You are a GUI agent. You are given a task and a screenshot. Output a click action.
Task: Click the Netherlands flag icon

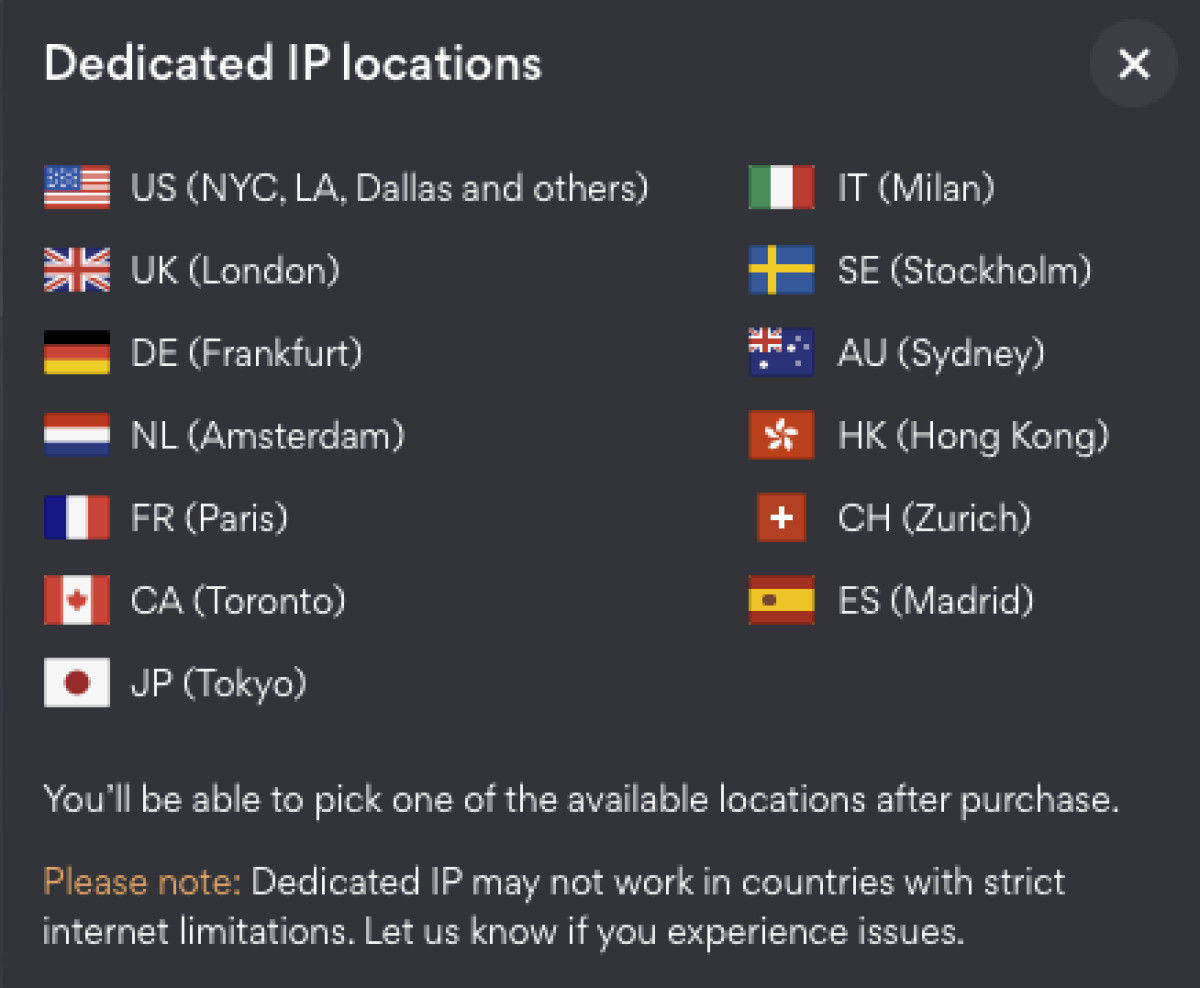(x=77, y=435)
